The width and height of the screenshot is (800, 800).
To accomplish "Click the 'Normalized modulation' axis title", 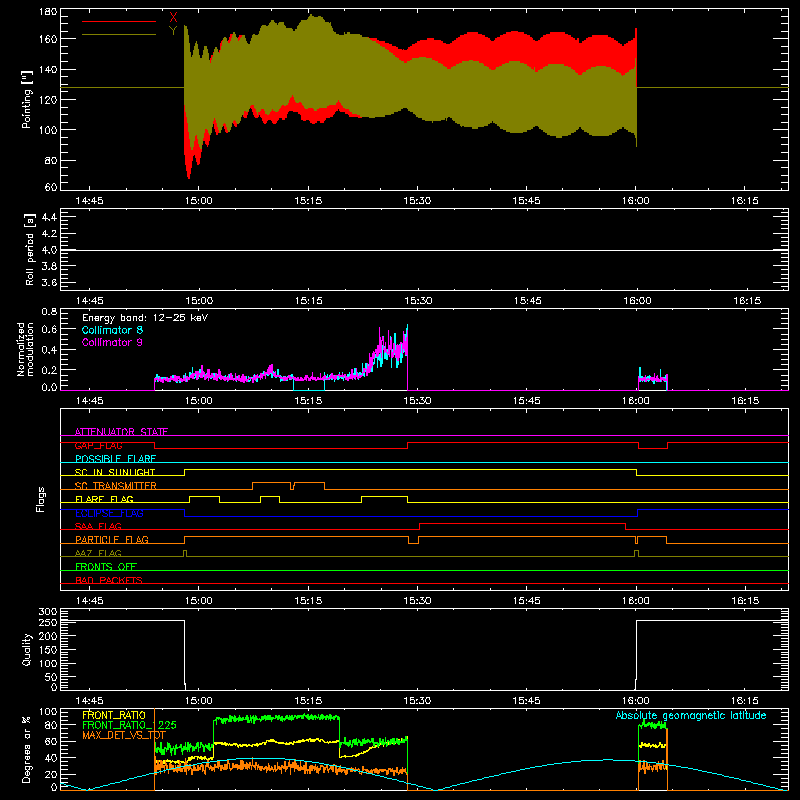I will [x=25, y=349].
